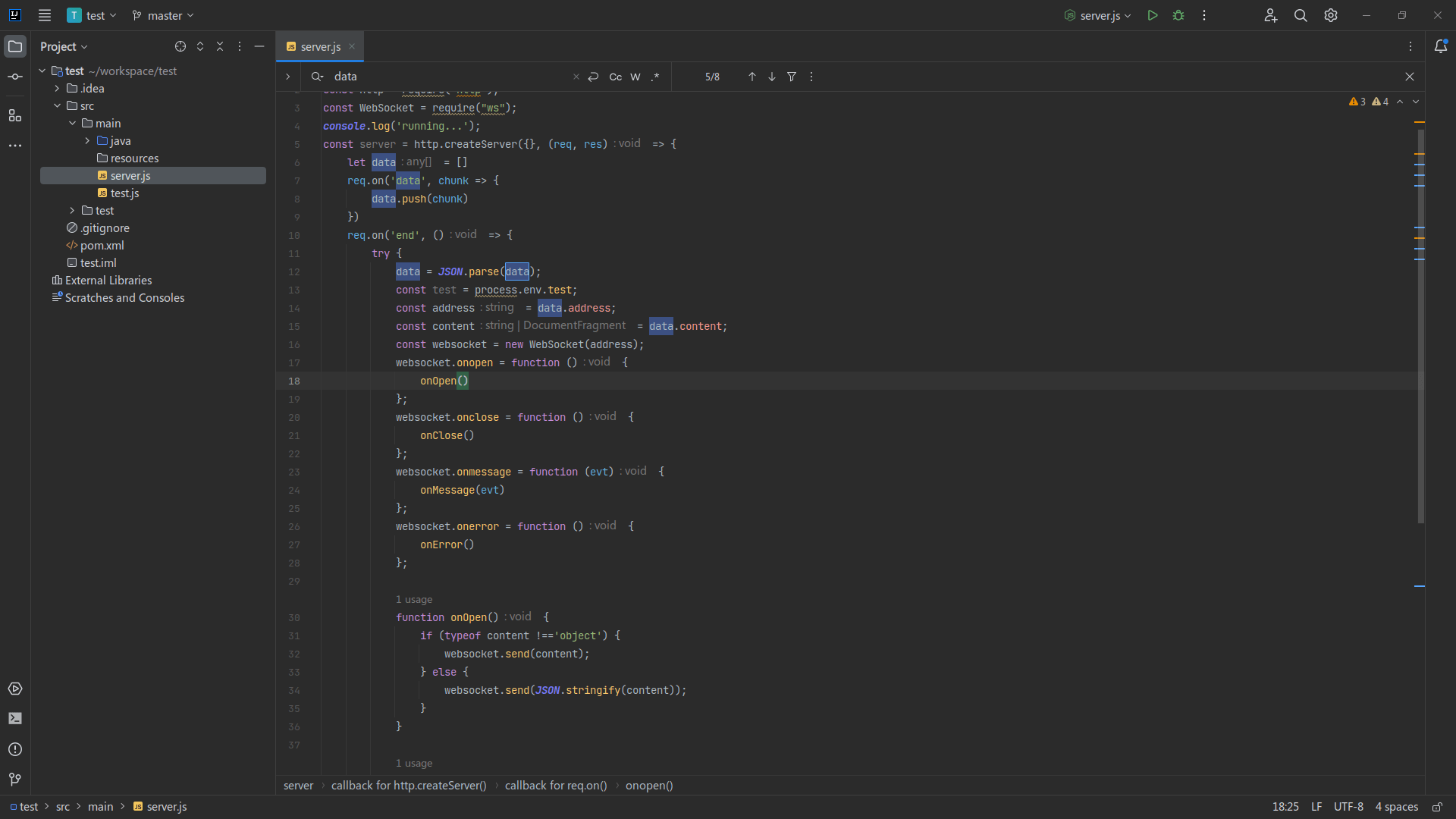Open the Commit tool window
Viewport: 1456px width, 819px height.
point(15,76)
